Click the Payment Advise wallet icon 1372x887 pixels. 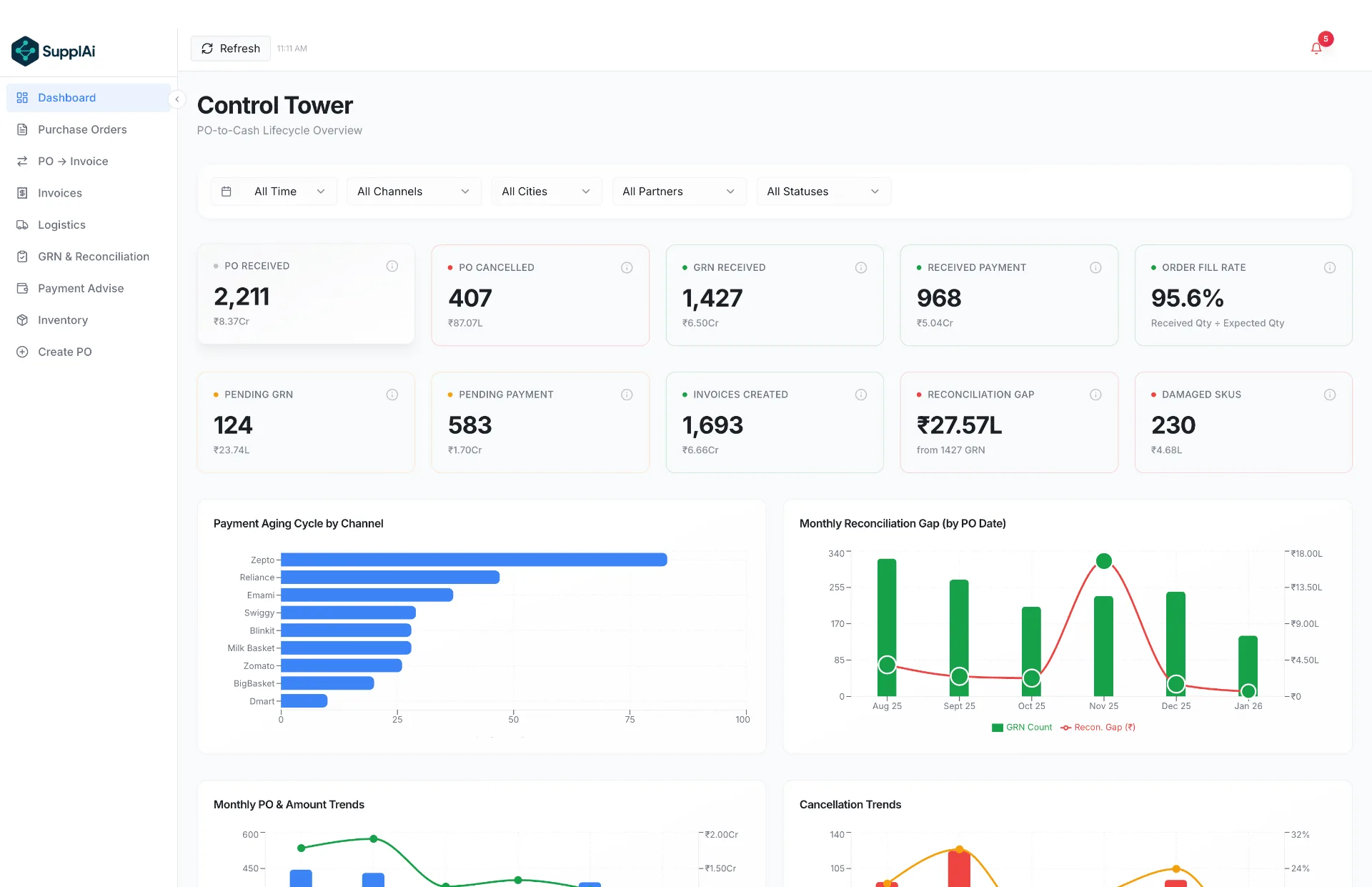[22, 288]
